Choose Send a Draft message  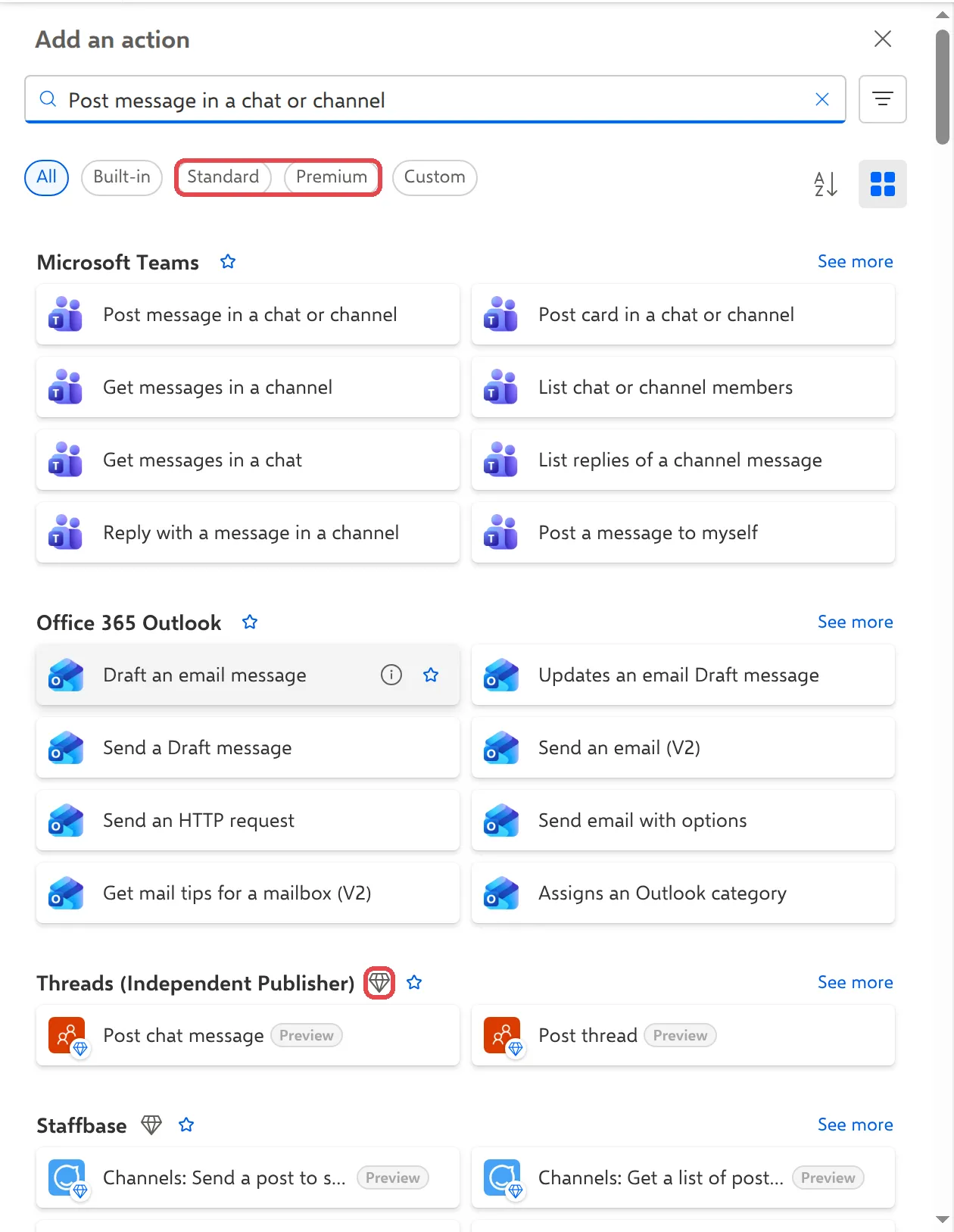tap(248, 747)
